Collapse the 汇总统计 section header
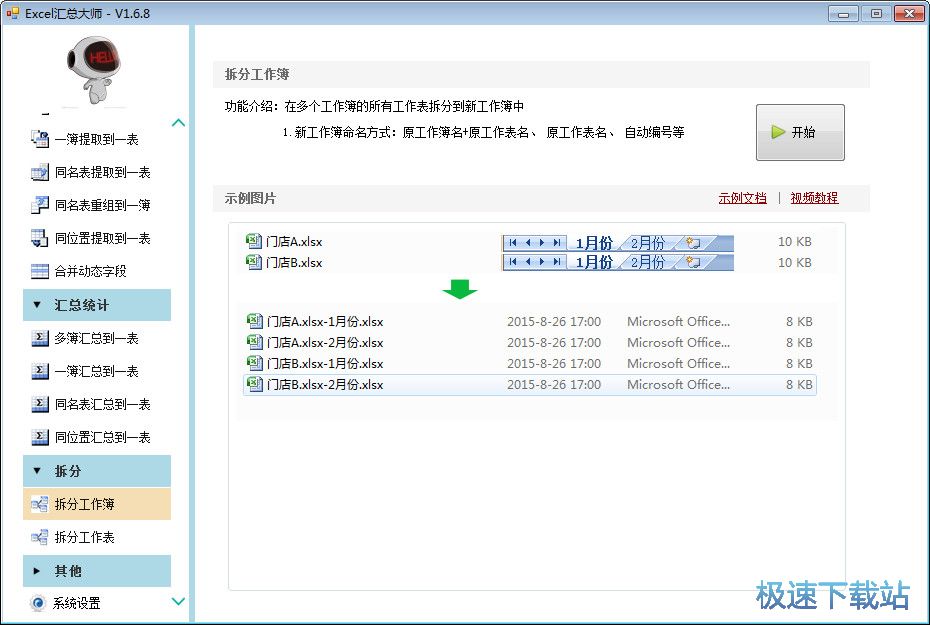Screen dimensions: 930x625 pos(97,305)
